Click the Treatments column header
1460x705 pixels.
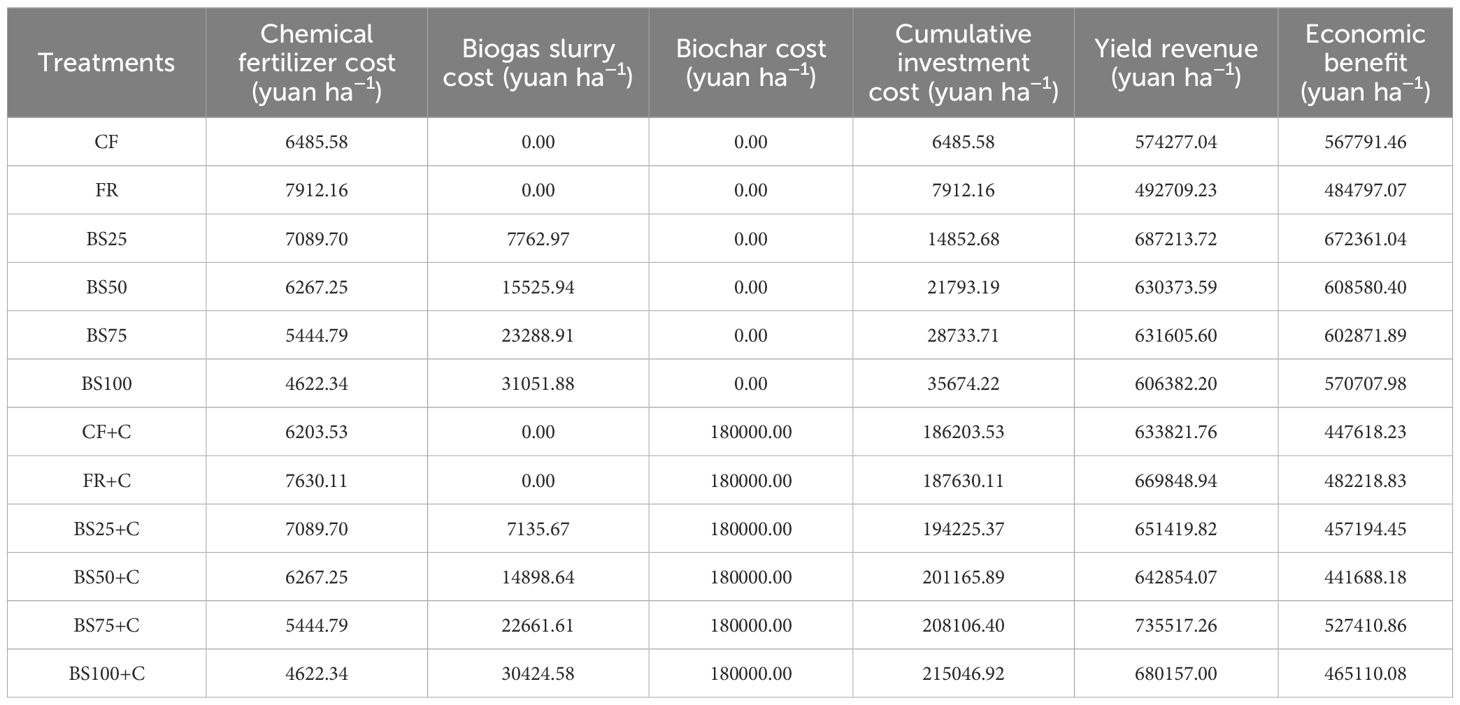point(106,62)
